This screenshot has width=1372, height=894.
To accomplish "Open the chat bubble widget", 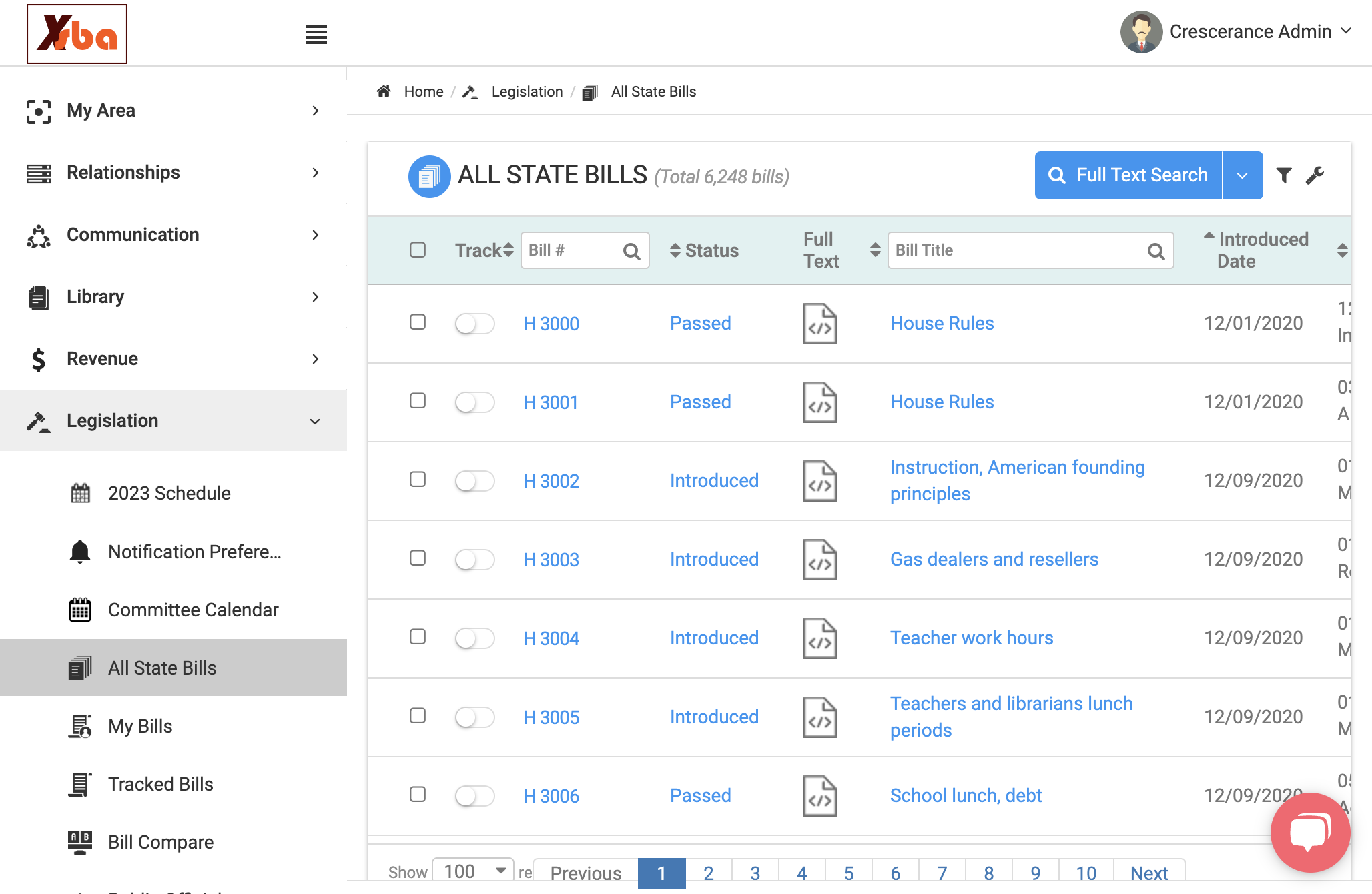I will coord(1310,832).
